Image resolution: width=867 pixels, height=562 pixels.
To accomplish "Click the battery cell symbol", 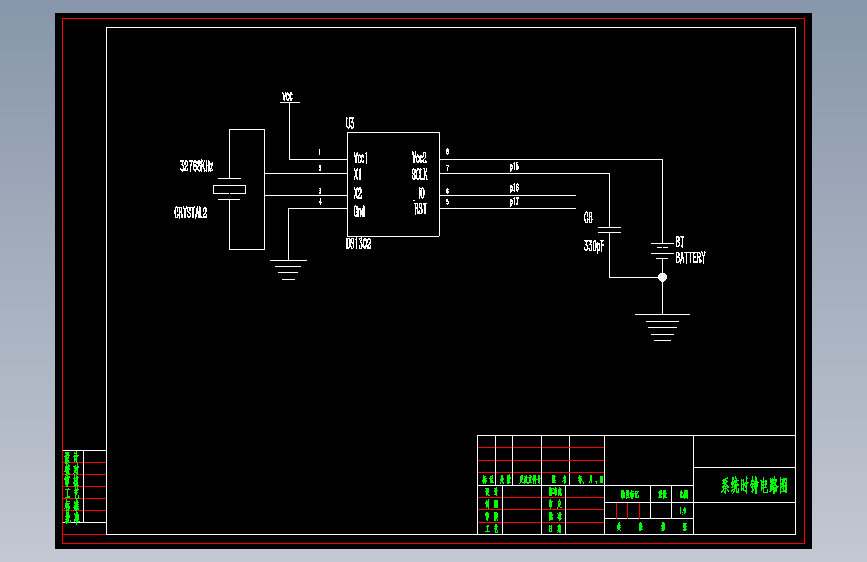I will 662,251.
